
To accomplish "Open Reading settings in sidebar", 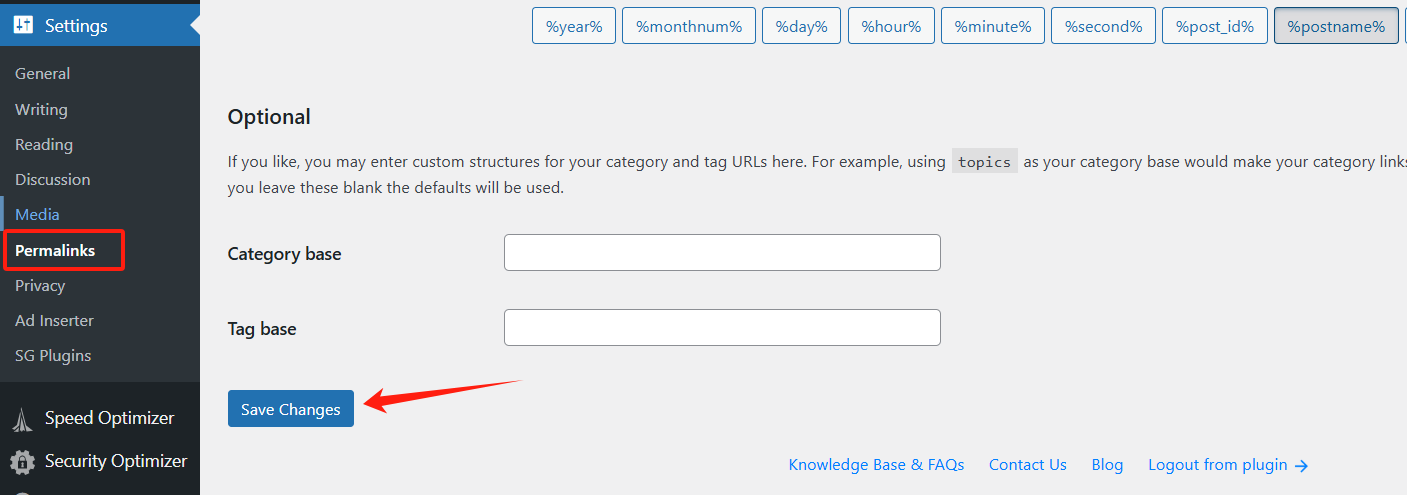I will [x=44, y=145].
